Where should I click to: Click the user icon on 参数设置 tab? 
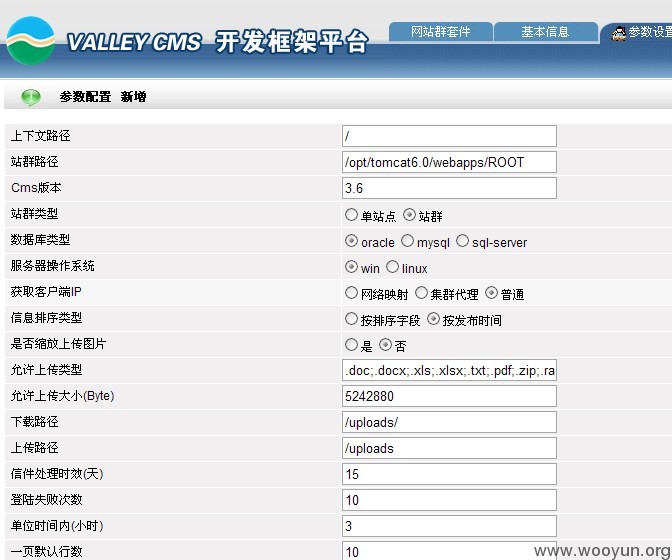click(618, 33)
